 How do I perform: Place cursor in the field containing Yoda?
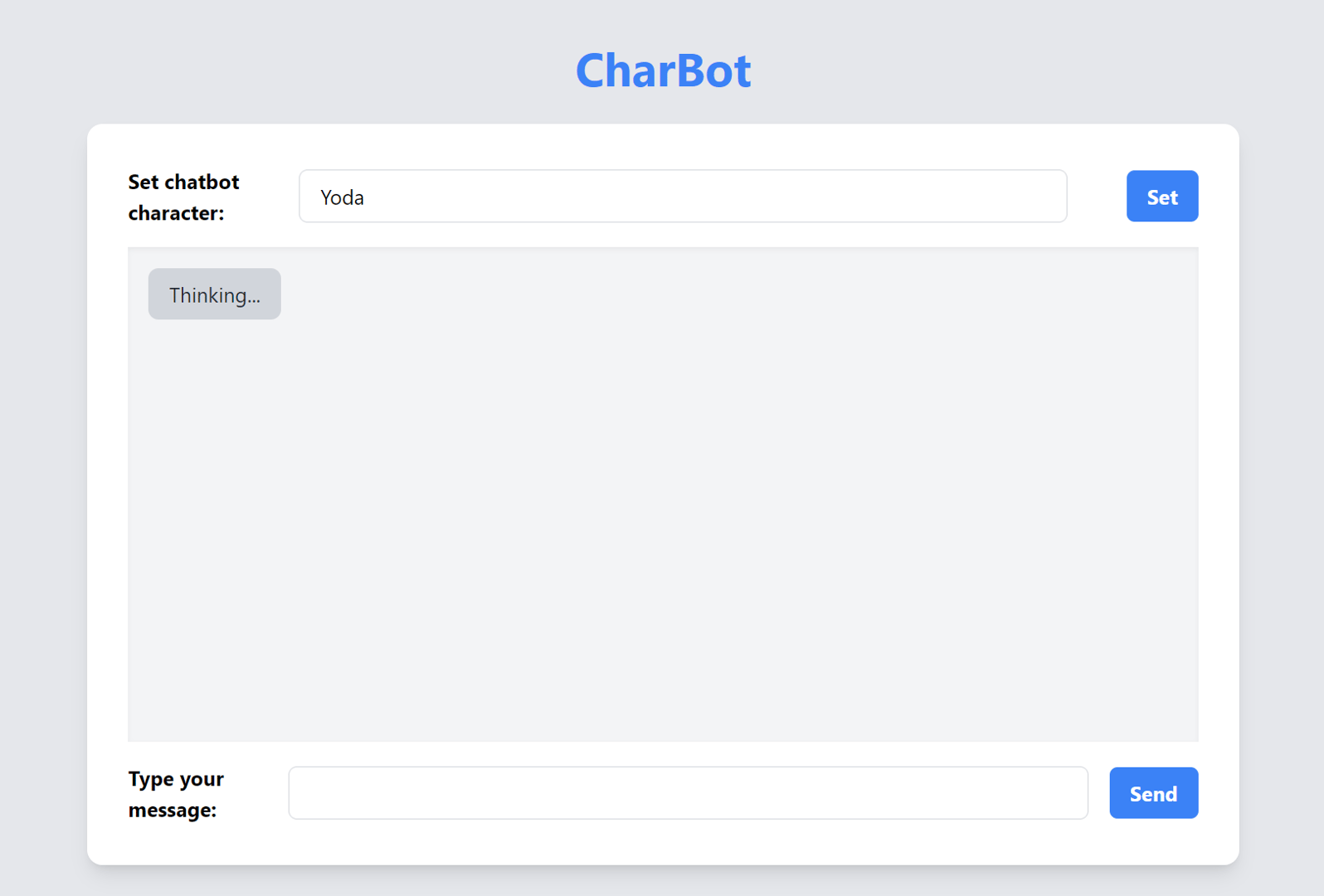682,197
